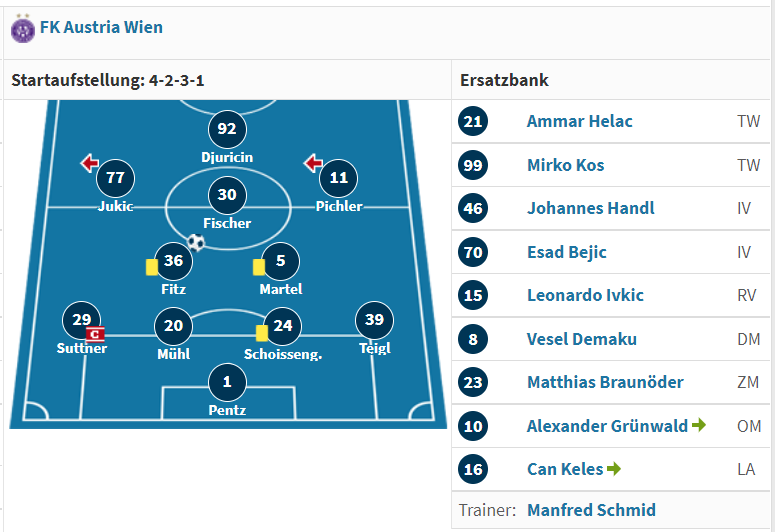Open the FK Austria Wien team link

(101, 27)
